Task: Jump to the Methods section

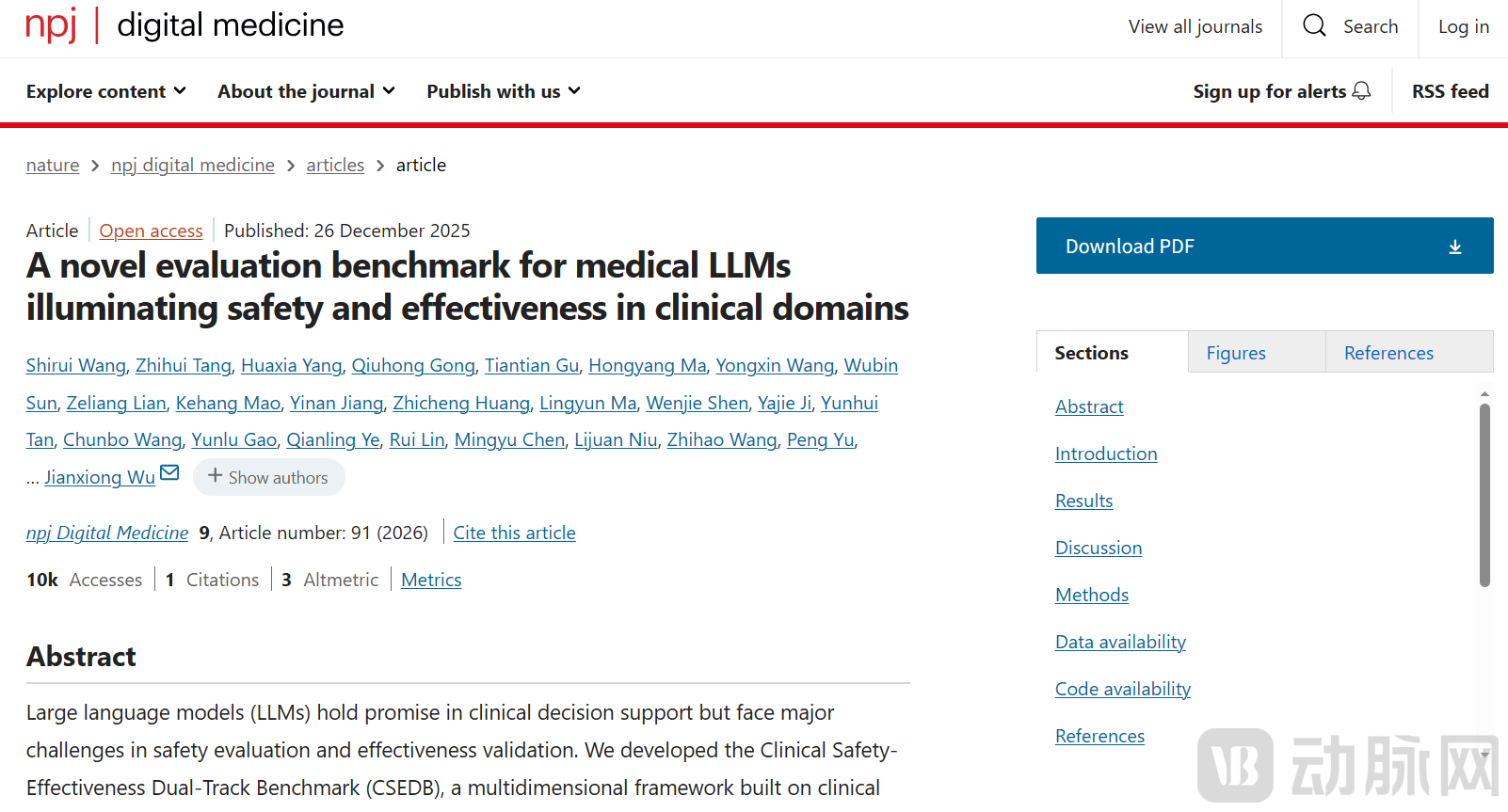Action: click(x=1091, y=595)
